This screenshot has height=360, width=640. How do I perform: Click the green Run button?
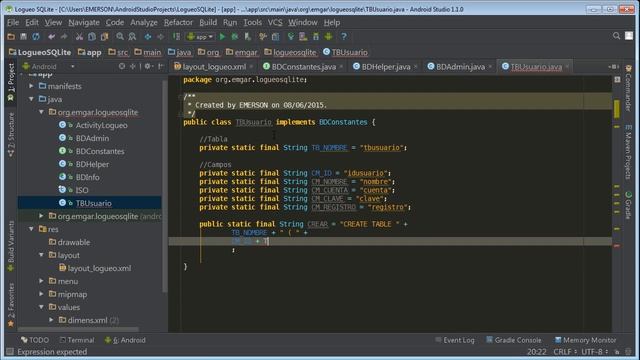(x=222, y=37)
